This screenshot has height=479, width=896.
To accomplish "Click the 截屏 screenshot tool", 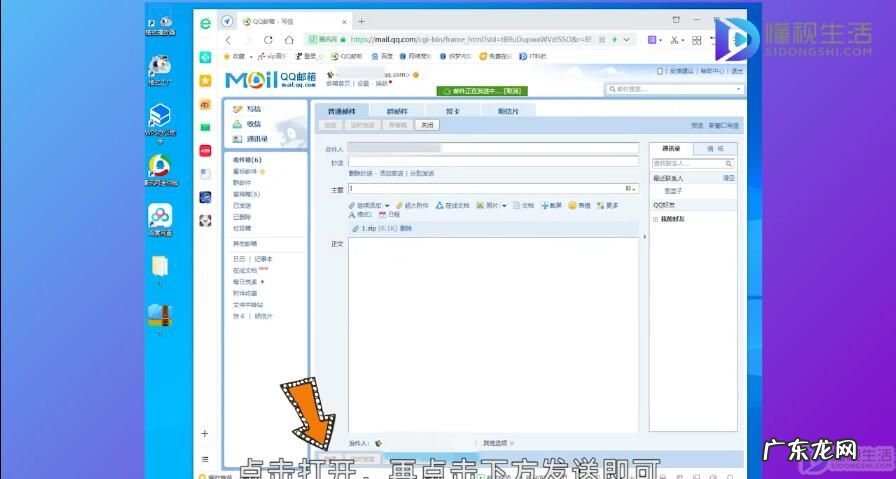I will click(x=551, y=205).
